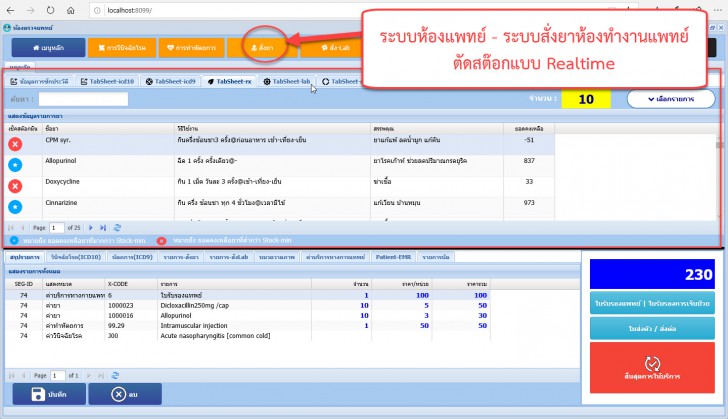
Task: Open the lower tab left of Patient-EMR
Action: pos(335,257)
